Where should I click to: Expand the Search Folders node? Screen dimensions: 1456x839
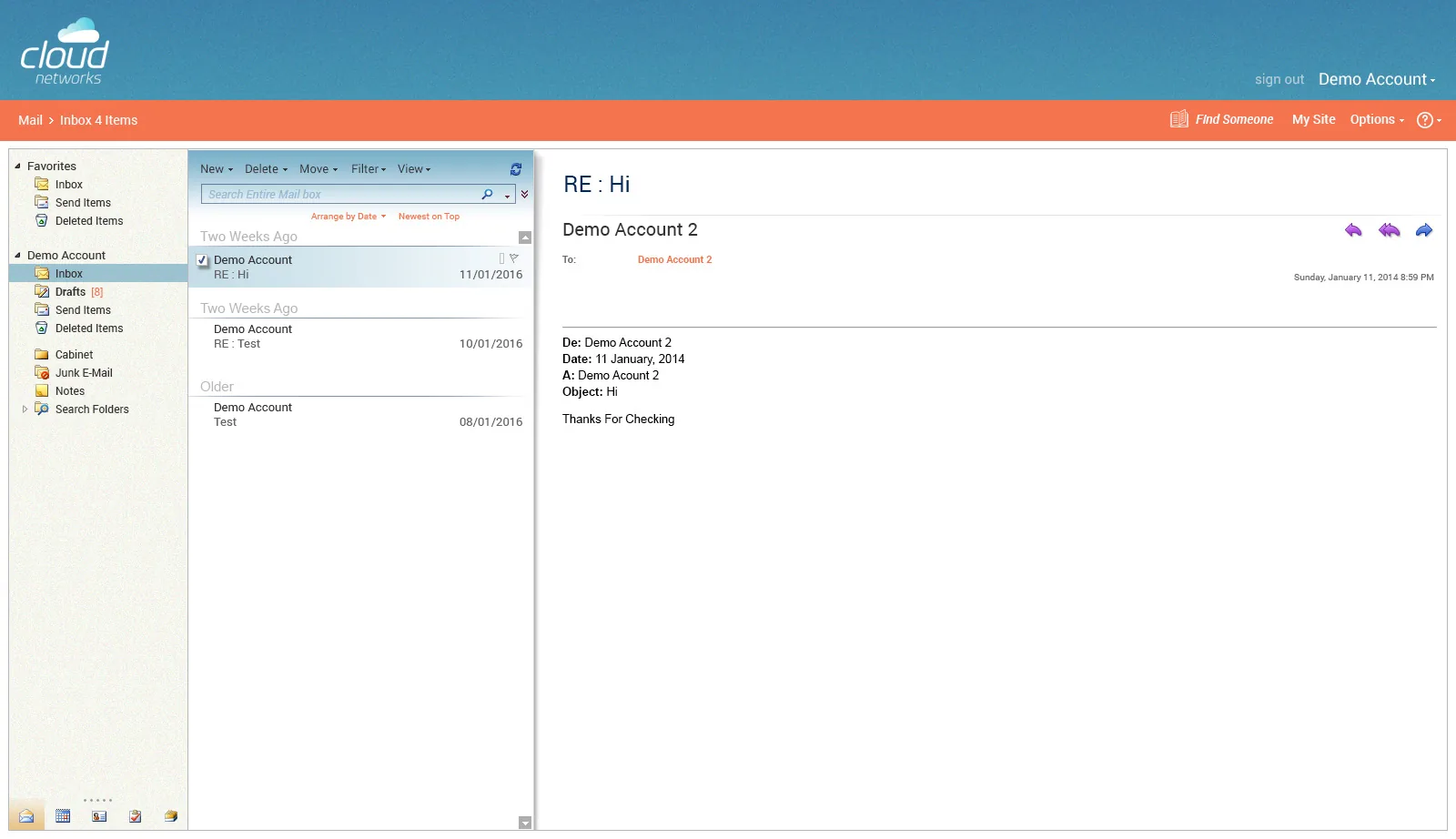pyautogui.click(x=25, y=409)
